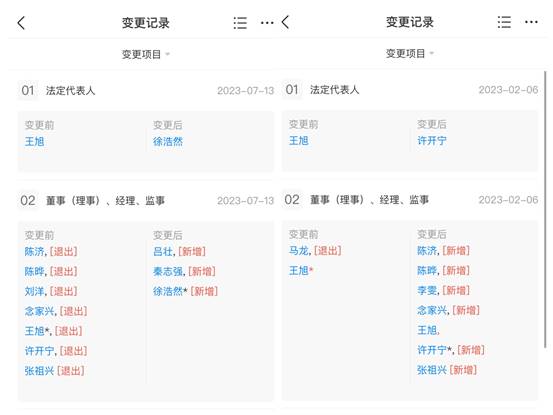553x415 pixels.
Task: Open the more options dots in right panel
Action: click(531, 22)
